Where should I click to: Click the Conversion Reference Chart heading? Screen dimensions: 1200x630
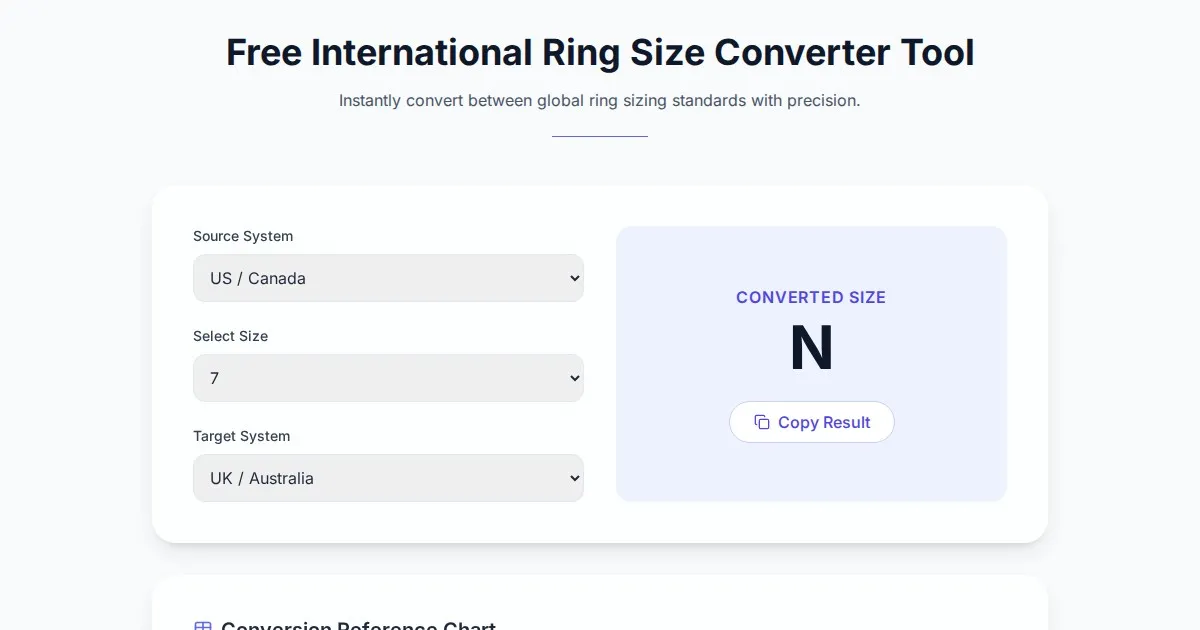(x=358, y=626)
